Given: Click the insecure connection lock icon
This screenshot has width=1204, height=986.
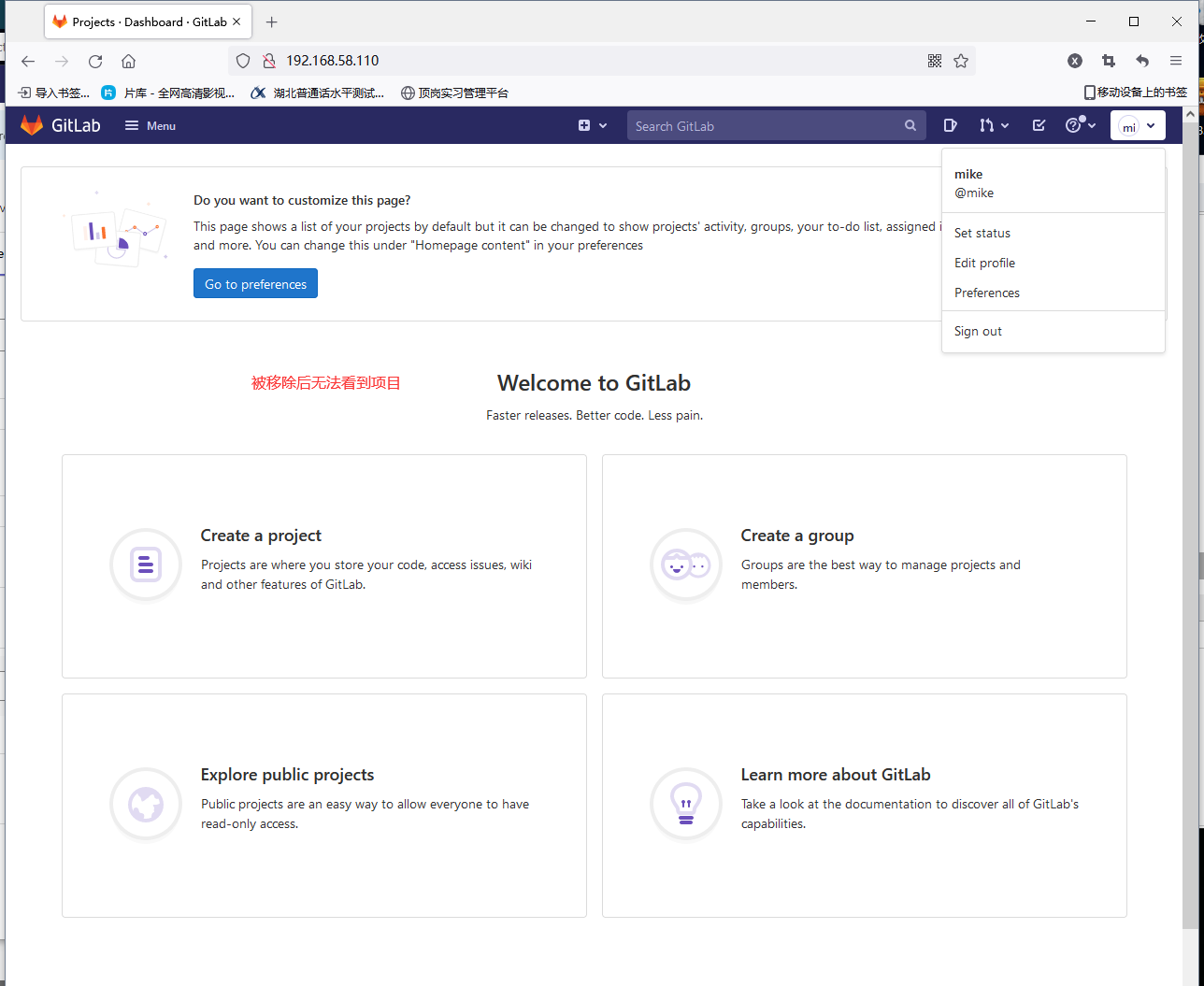Looking at the screenshot, I should (x=268, y=61).
